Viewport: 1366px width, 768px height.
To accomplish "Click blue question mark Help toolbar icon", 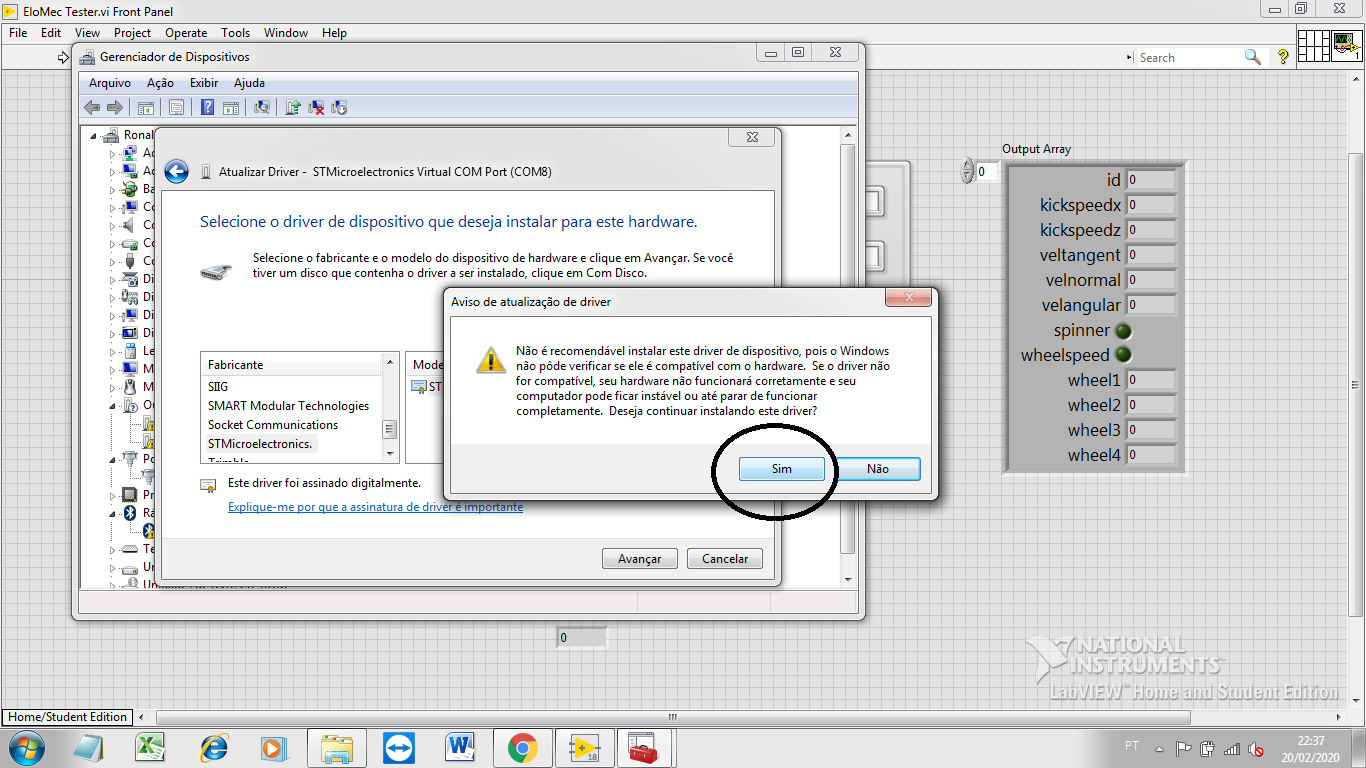I will coord(207,108).
